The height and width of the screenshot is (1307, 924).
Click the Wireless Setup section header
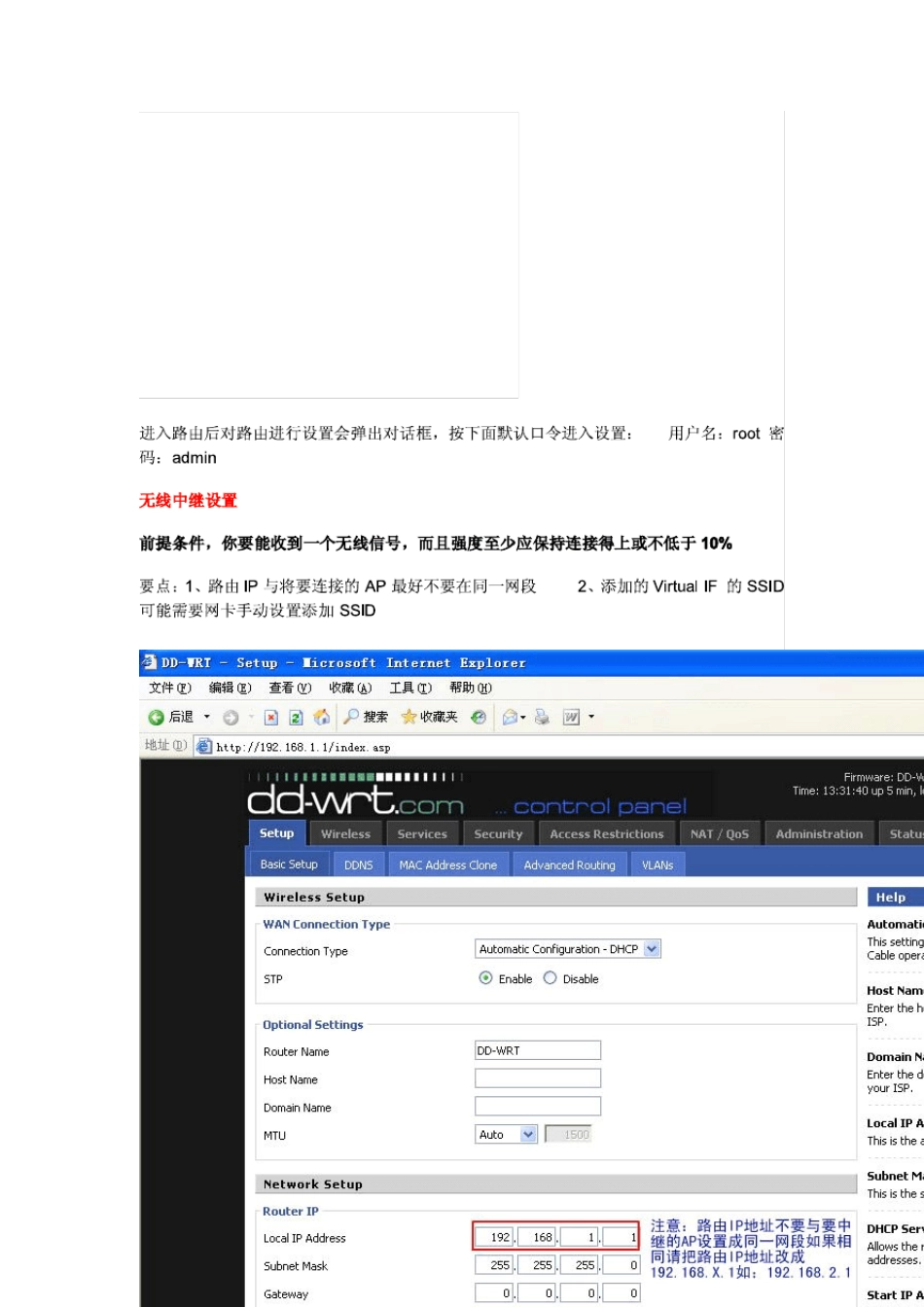[554, 897]
